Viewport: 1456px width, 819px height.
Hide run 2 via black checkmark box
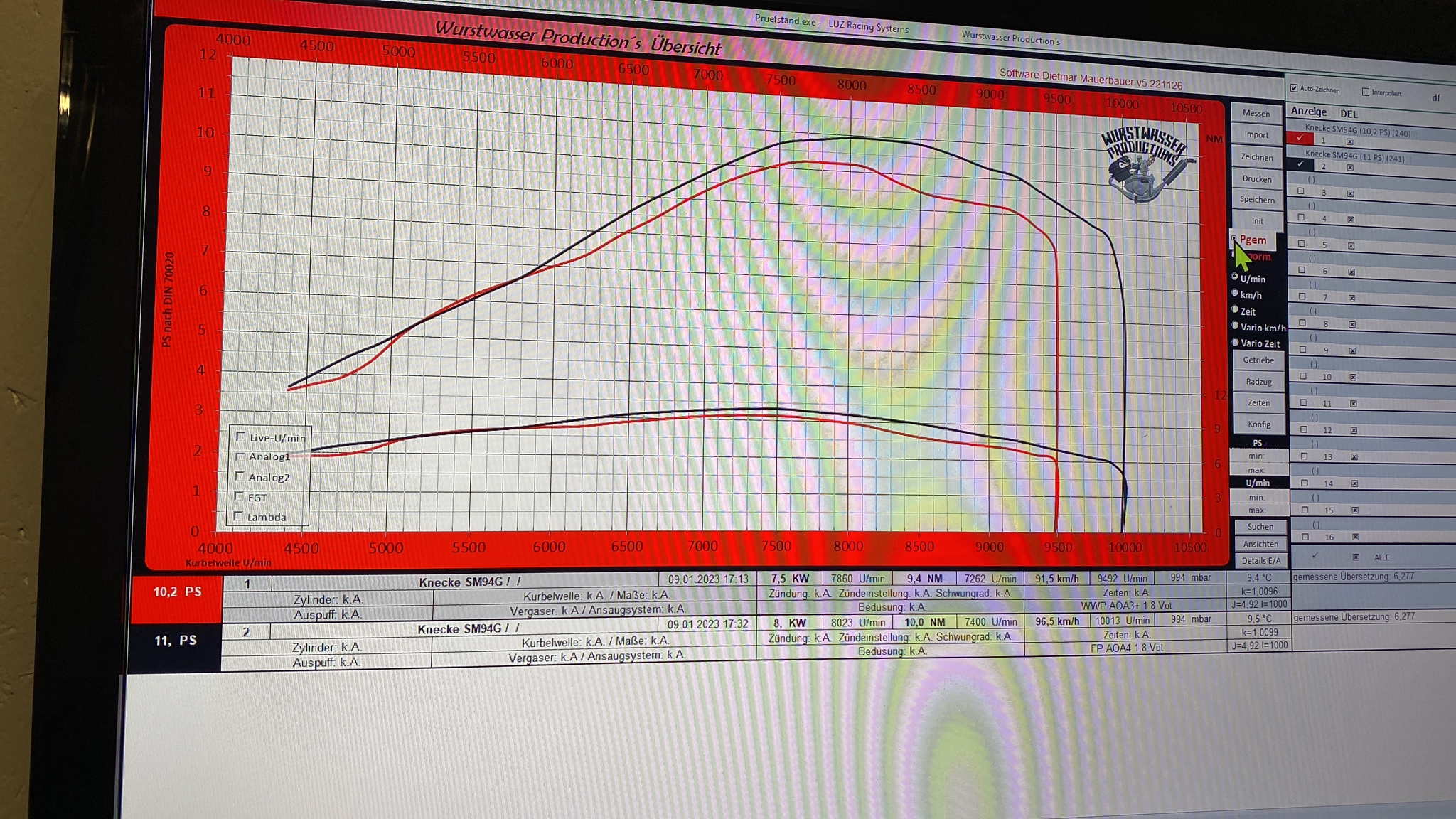(1300, 164)
